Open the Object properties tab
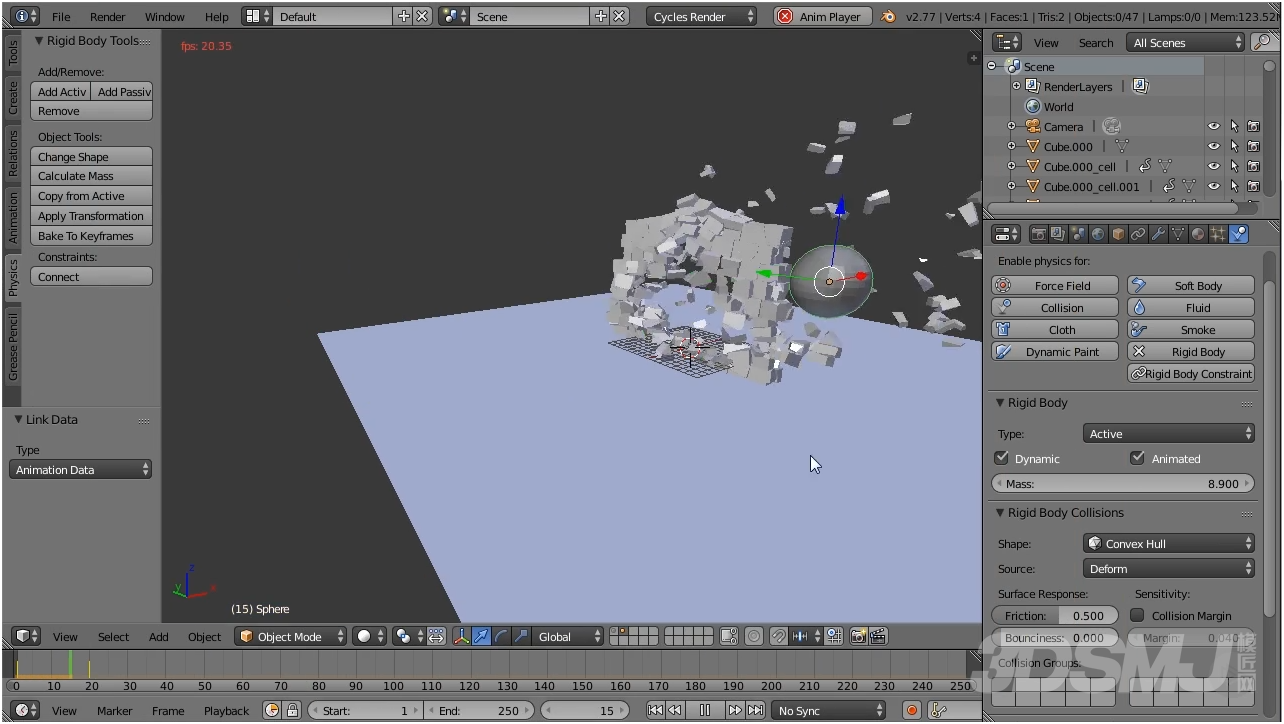The height and width of the screenshot is (724, 1284). (1119, 234)
